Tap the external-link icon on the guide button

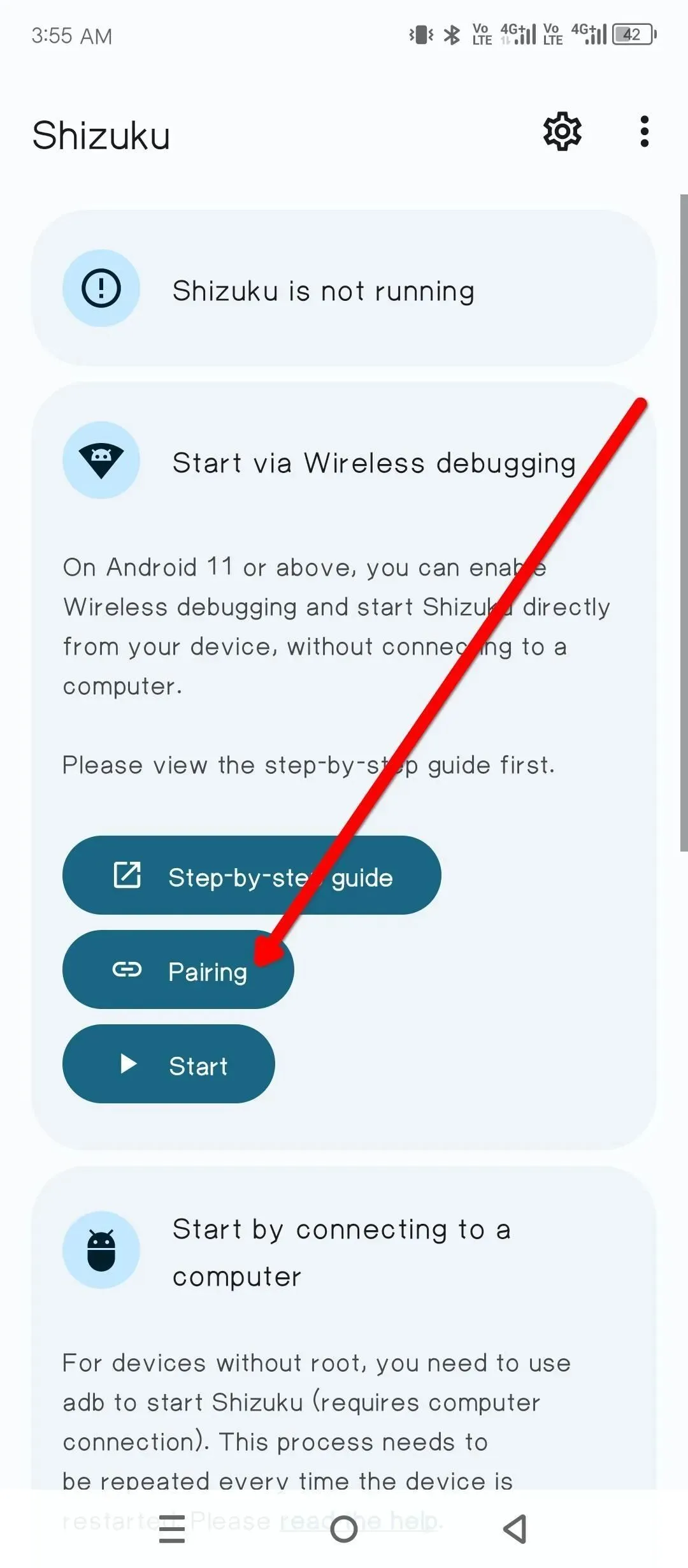click(127, 875)
